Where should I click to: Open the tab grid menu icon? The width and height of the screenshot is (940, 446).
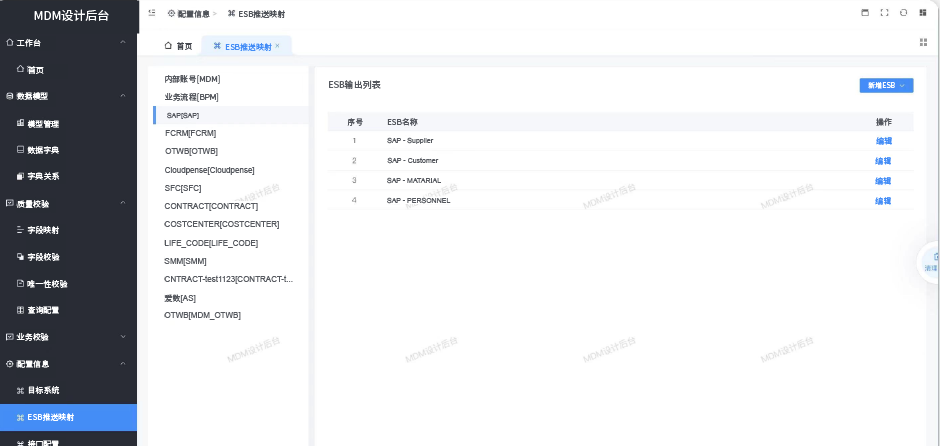(x=923, y=42)
